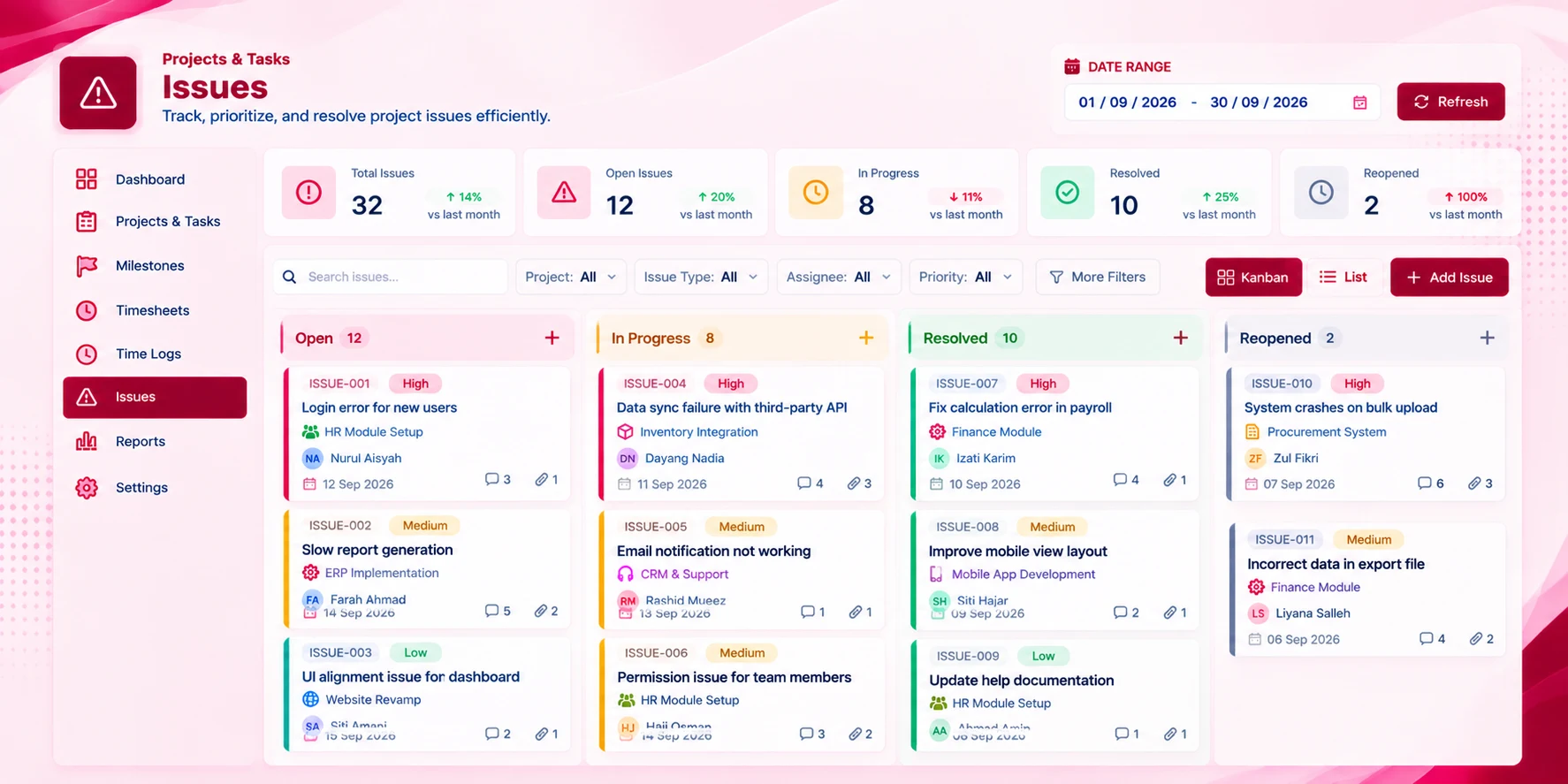The height and width of the screenshot is (784, 1568).
Task: Click the In Progress clock icon tile
Action: (x=815, y=192)
